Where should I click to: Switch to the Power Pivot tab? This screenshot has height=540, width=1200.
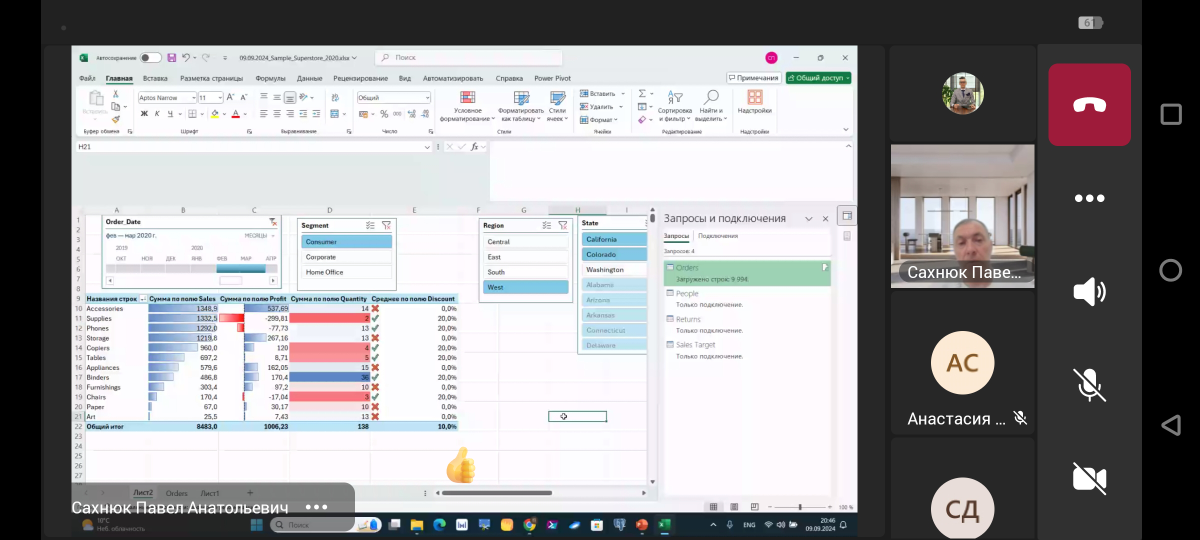tap(552, 78)
